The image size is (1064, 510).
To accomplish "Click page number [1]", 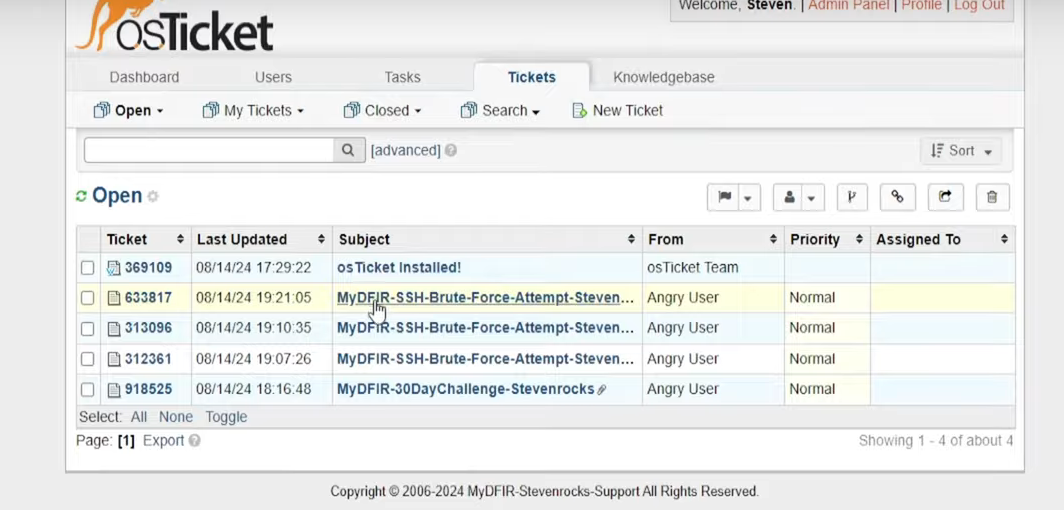I will pyautogui.click(x=126, y=441).
